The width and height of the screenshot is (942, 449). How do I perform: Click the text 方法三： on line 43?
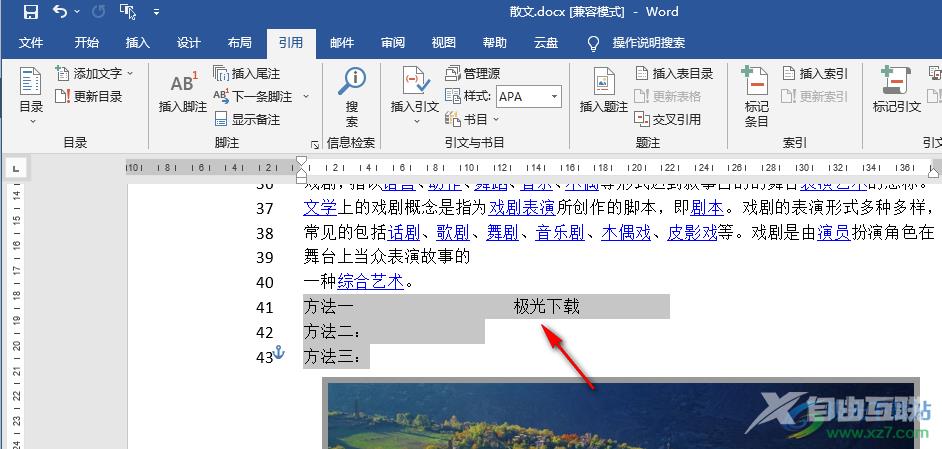coord(333,357)
